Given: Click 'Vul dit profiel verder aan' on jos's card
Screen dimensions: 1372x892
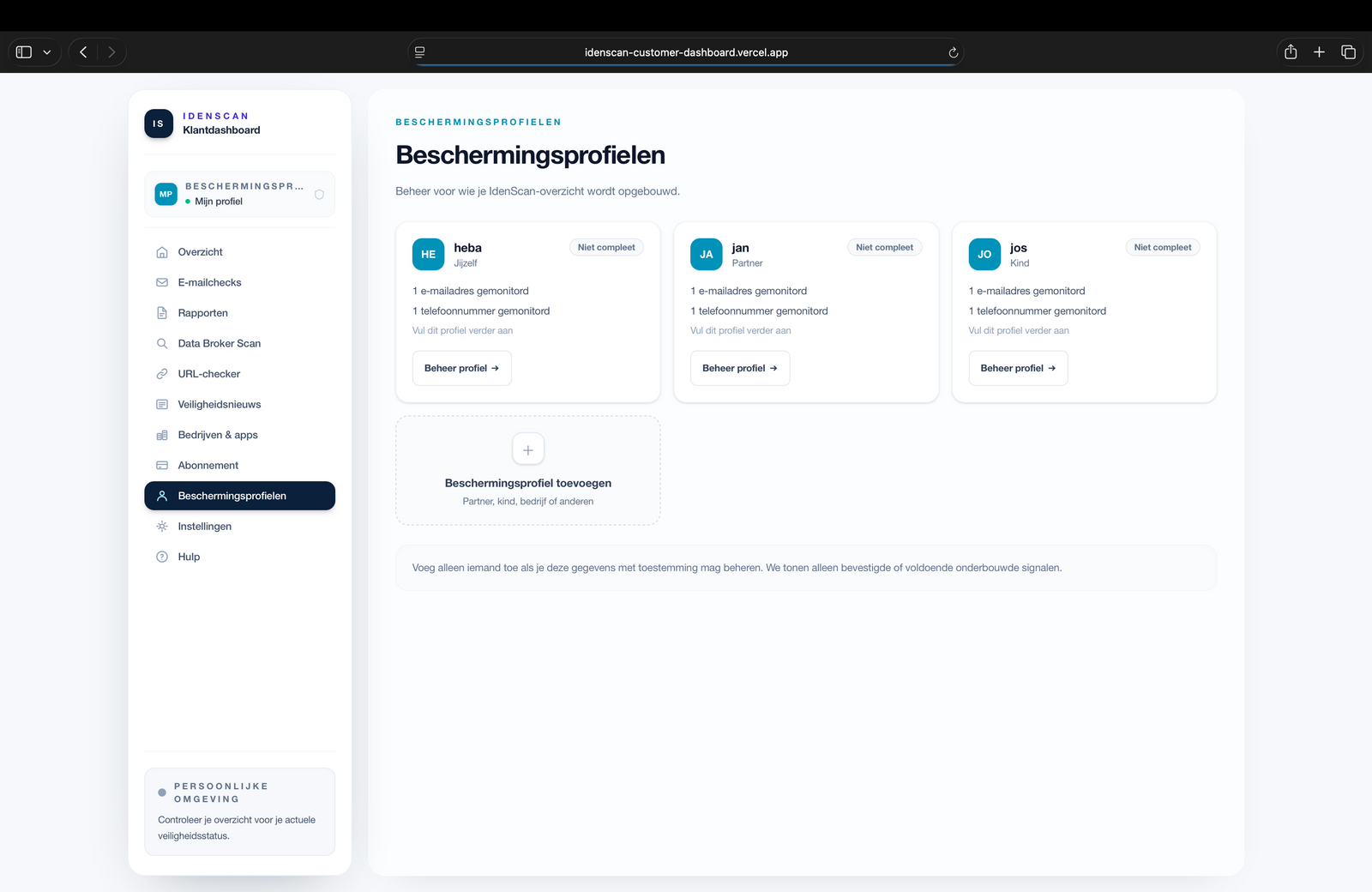Looking at the screenshot, I should click(x=1019, y=330).
